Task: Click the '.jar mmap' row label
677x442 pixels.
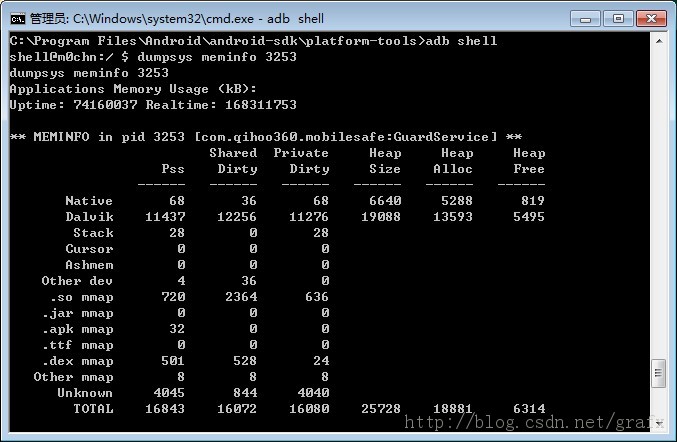Action: tap(77, 313)
